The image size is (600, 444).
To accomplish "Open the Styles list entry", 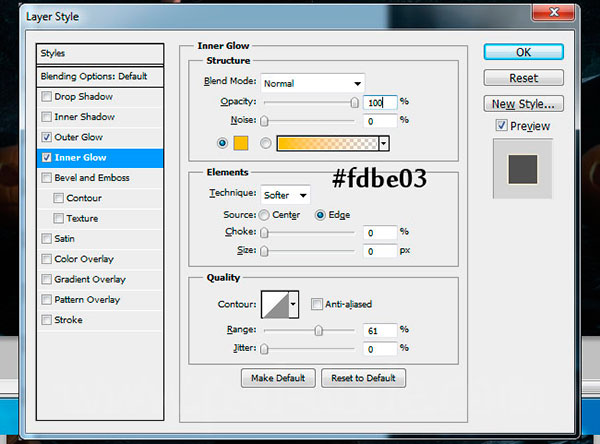I will tap(100, 53).
